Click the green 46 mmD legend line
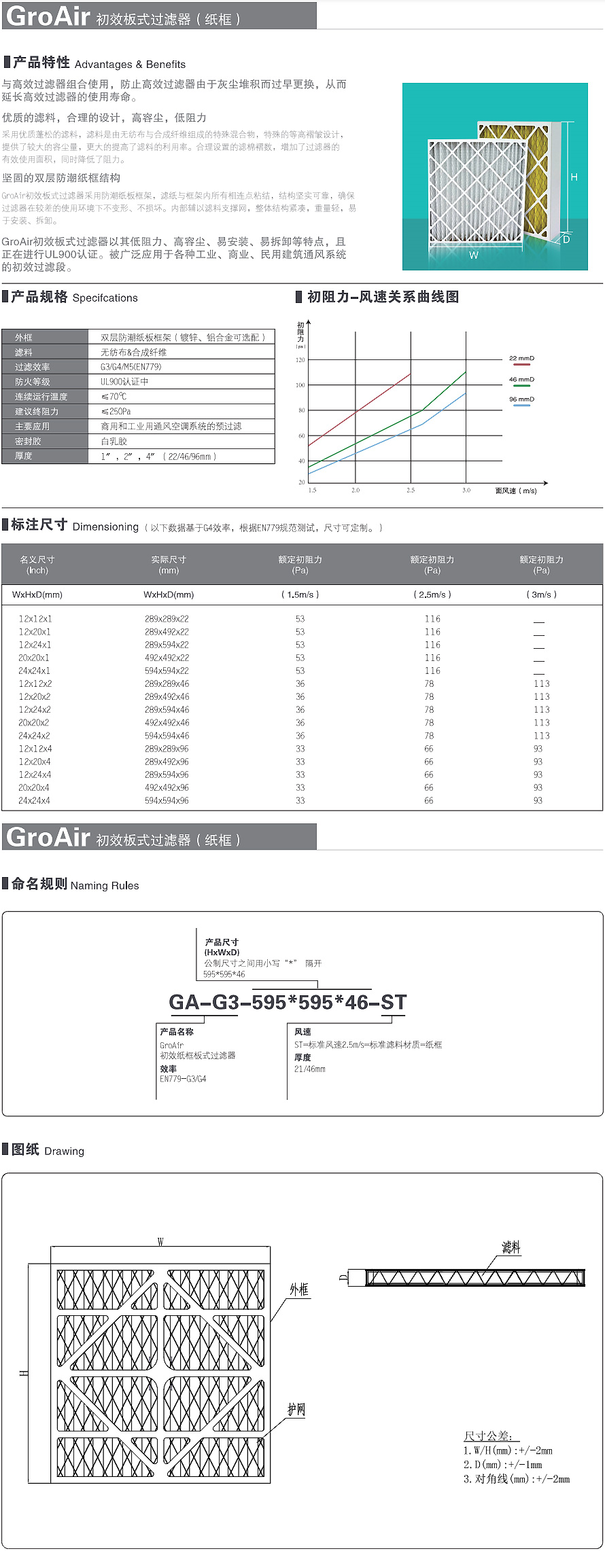Screen dimensions: 605x1568 pos(521,386)
